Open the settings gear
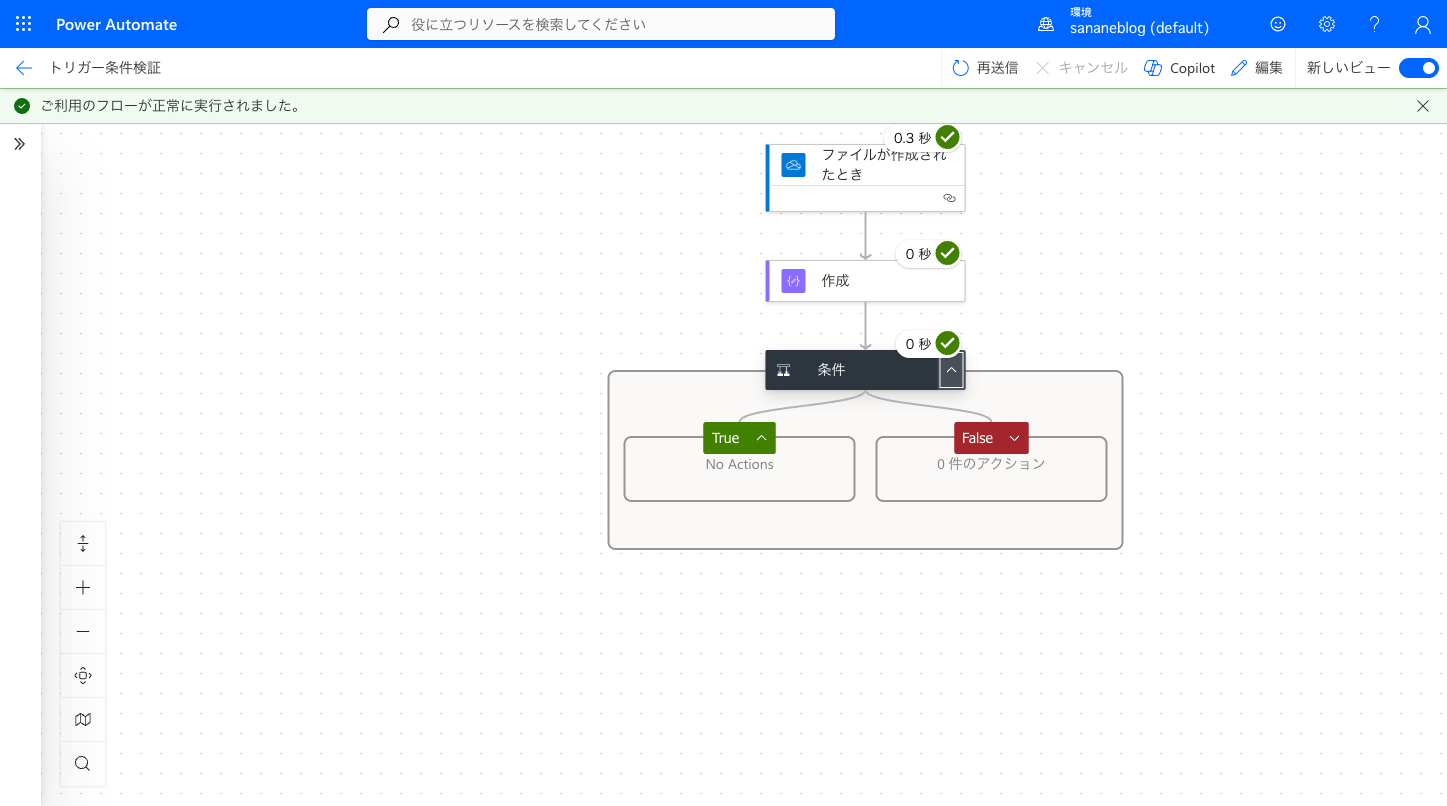 point(1327,24)
